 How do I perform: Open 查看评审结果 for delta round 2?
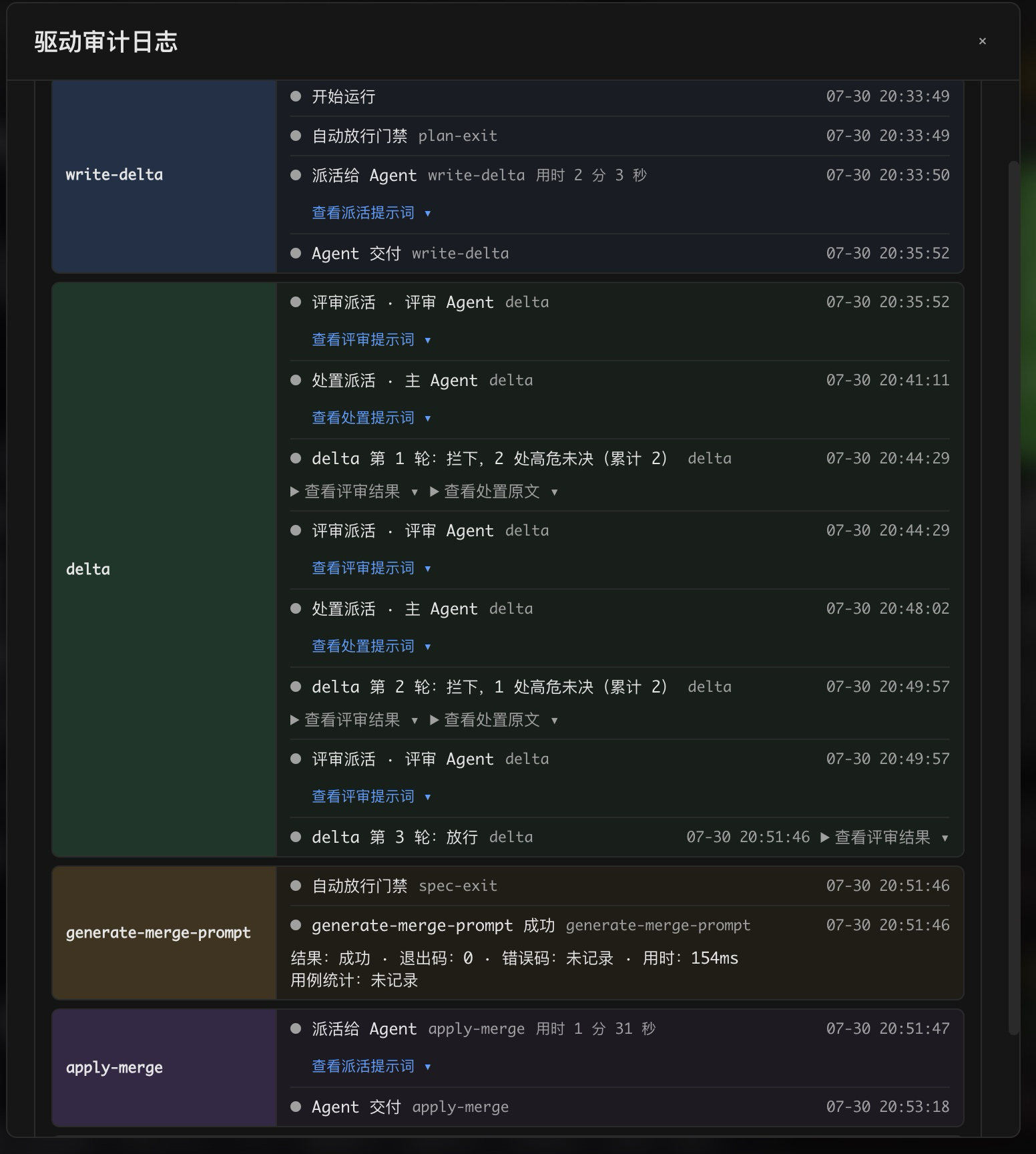click(x=354, y=720)
